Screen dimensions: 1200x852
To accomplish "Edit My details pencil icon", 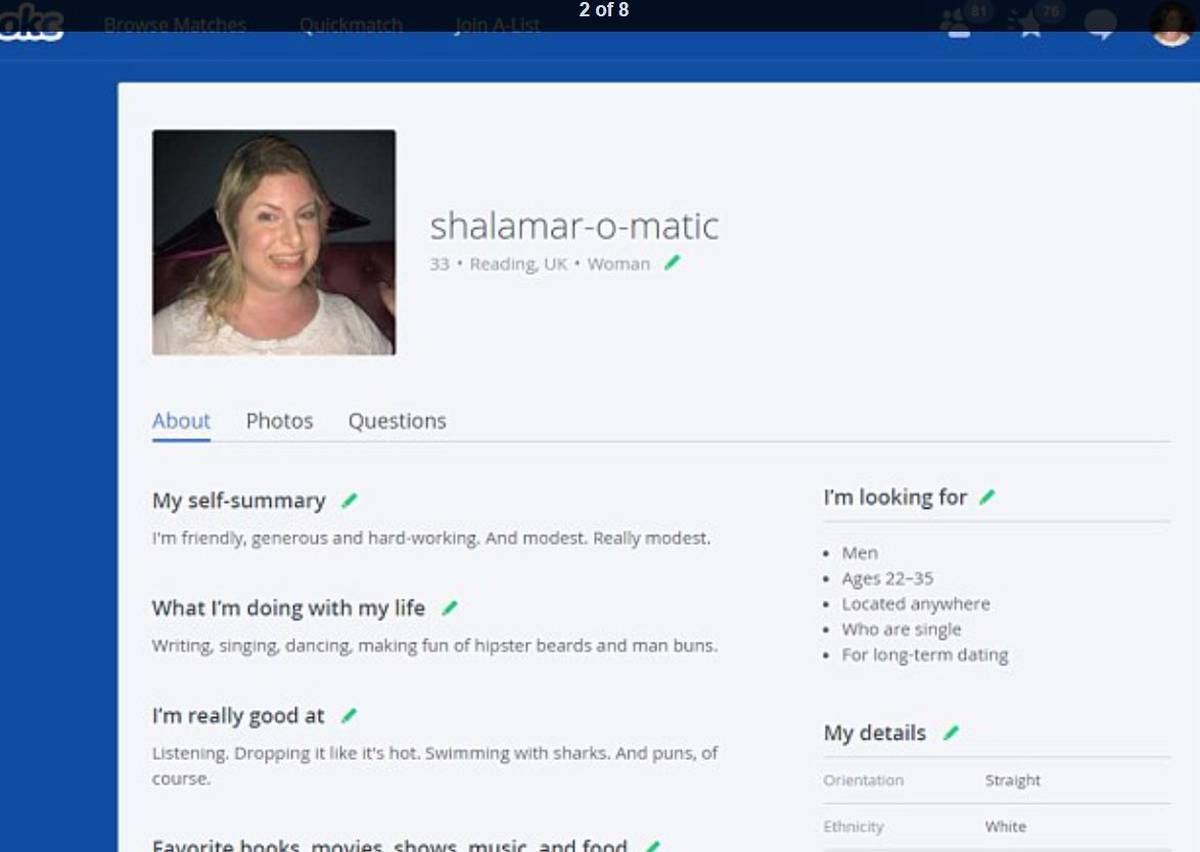I will click(951, 733).
